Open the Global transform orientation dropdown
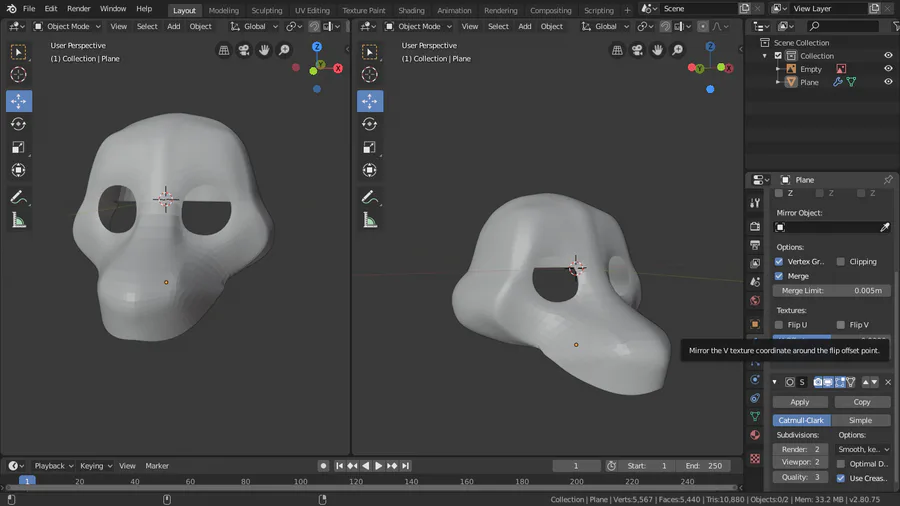 [254, 26]
